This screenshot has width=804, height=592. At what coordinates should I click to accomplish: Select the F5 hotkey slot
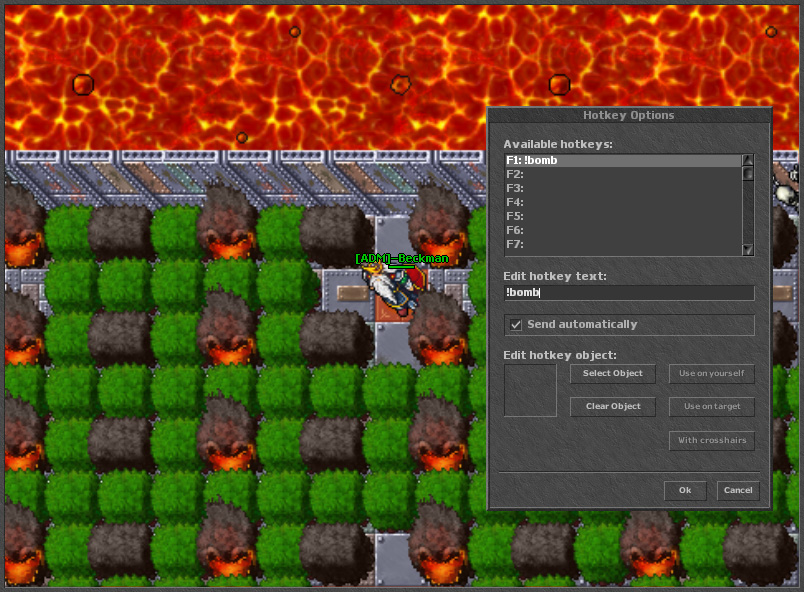pos(600,215)
